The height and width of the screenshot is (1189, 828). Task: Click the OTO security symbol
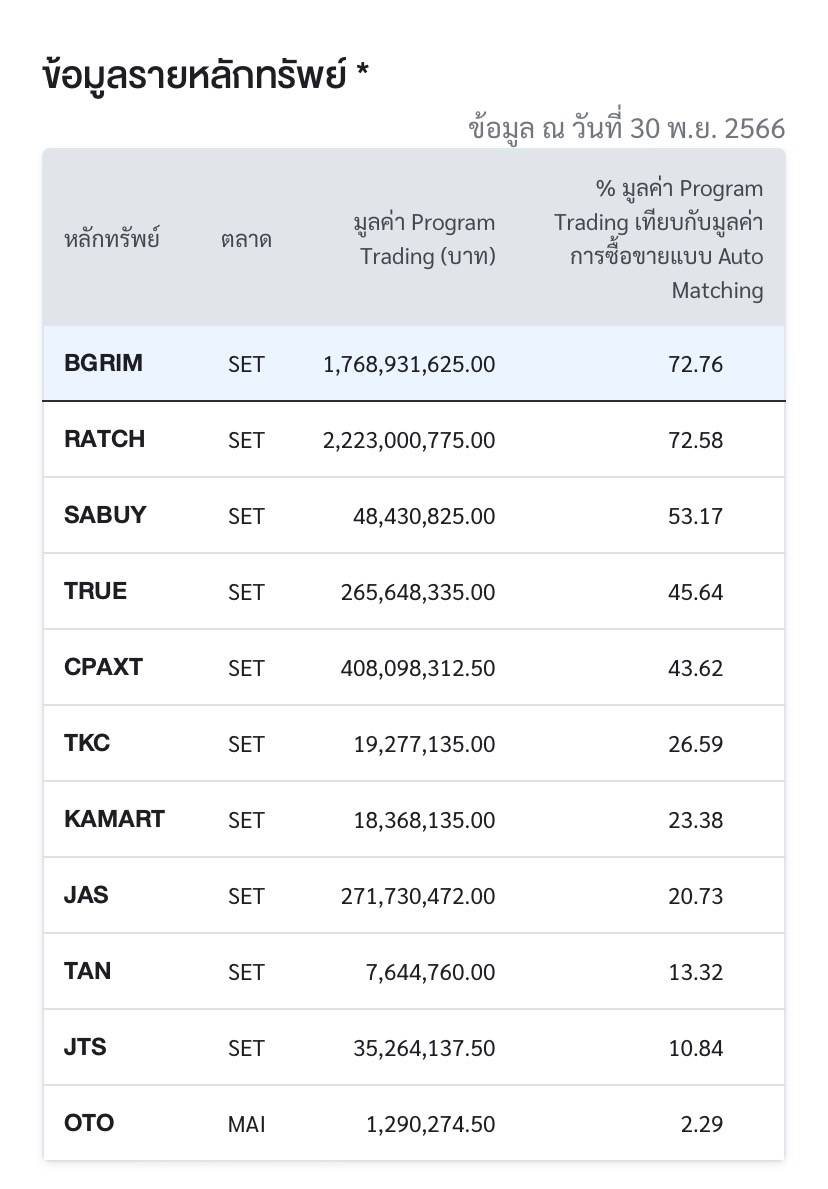89,1123
